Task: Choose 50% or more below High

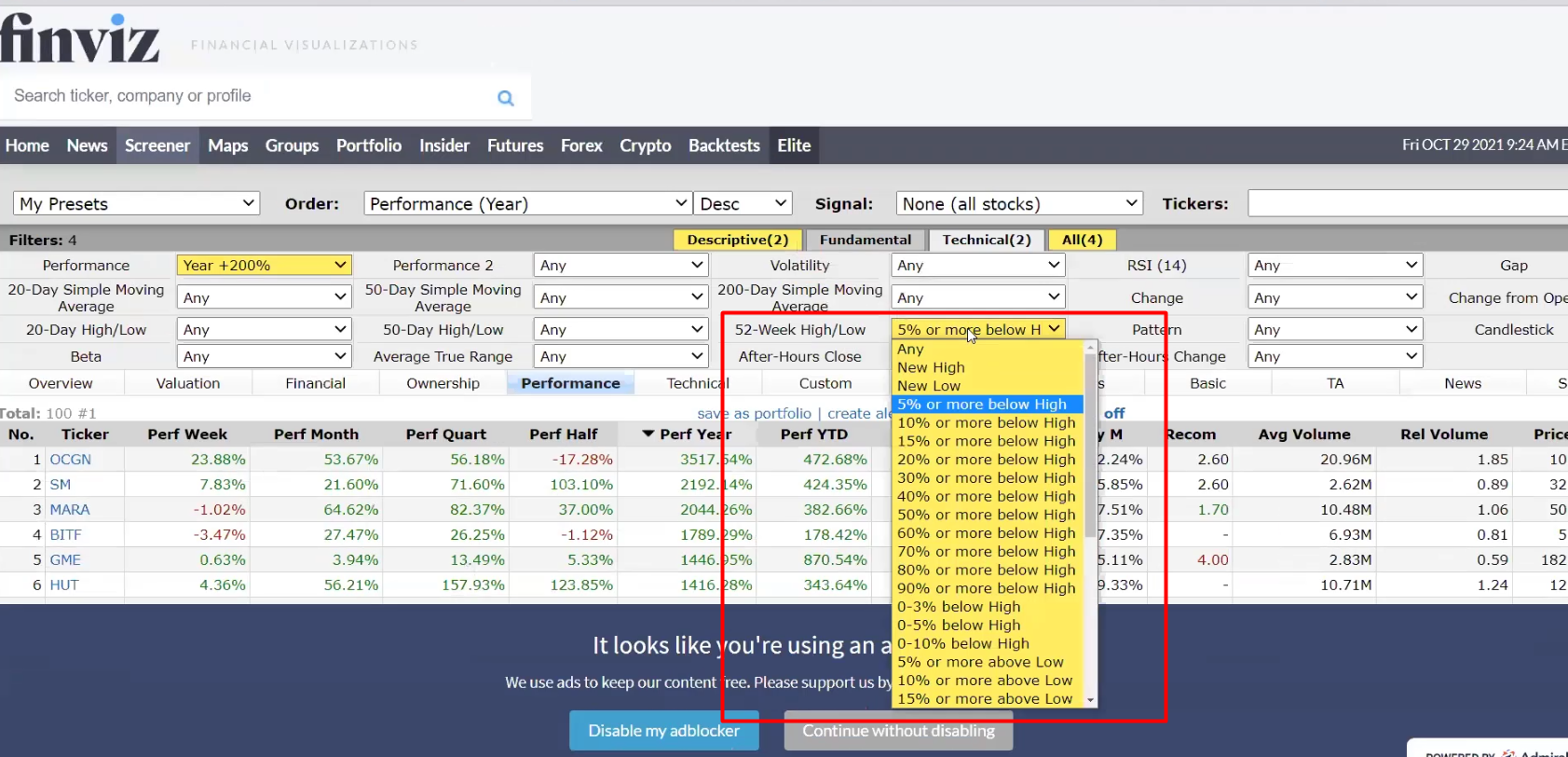Action: click(988, 515)
